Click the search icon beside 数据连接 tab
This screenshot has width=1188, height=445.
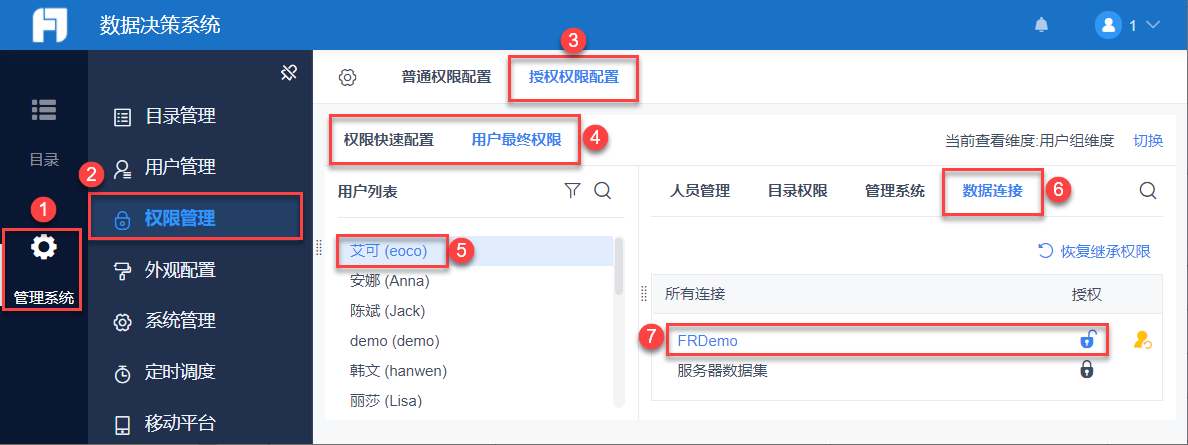(1148, 190)
